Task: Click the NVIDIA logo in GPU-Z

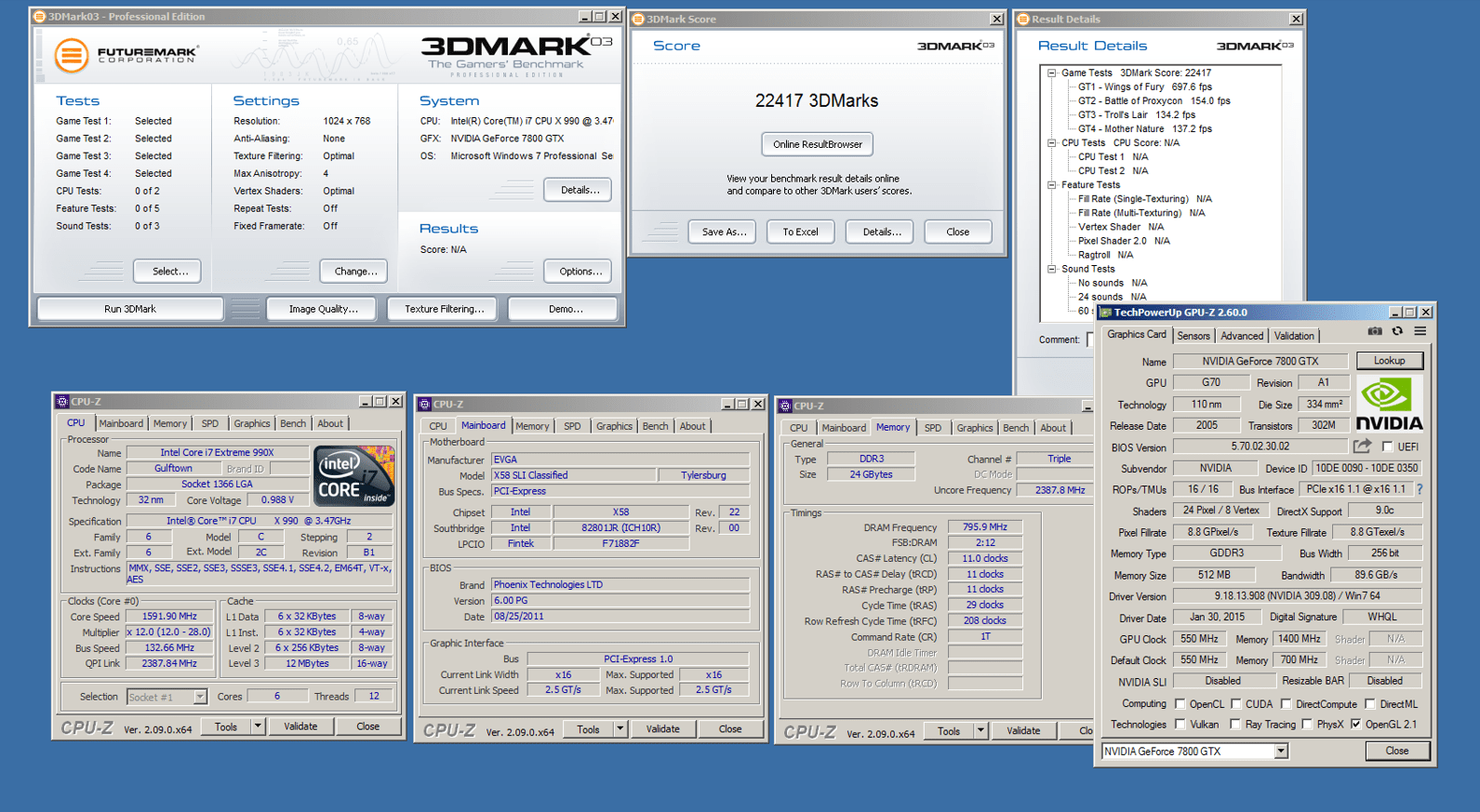Action: [1389, 405]
